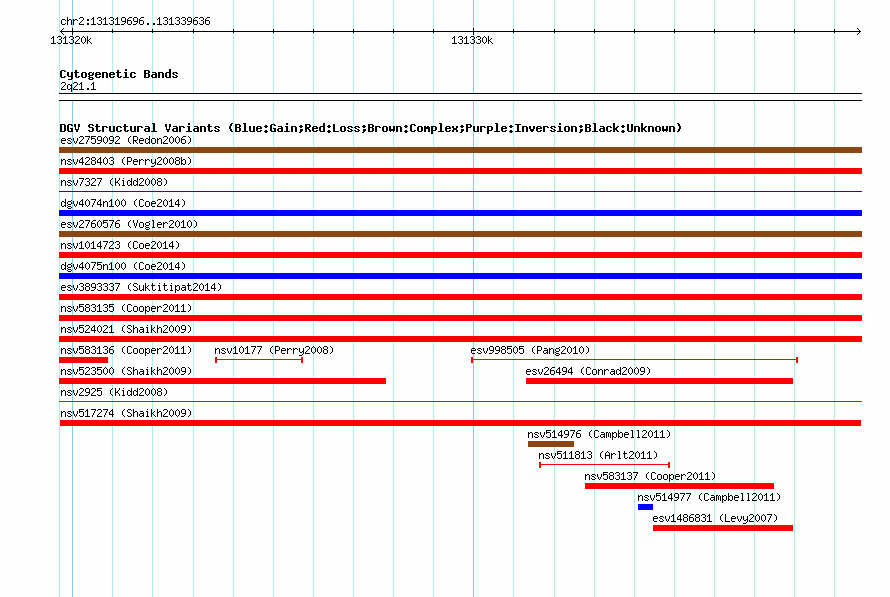Open nsv1014723 (Coe2014) variant label
Screen dimensions: 890x597
click(120, 245)
